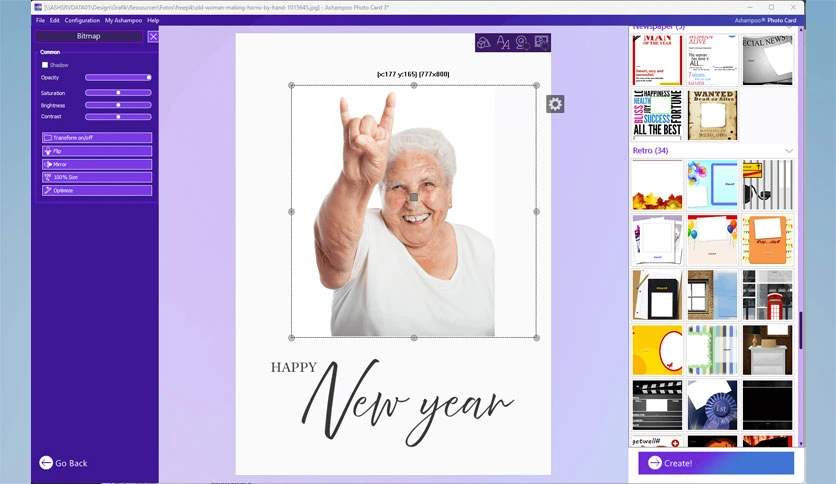Viewport: 836px width, 484px height.
Task: Select the text tool (AA icon)
Action: [503, 42]
